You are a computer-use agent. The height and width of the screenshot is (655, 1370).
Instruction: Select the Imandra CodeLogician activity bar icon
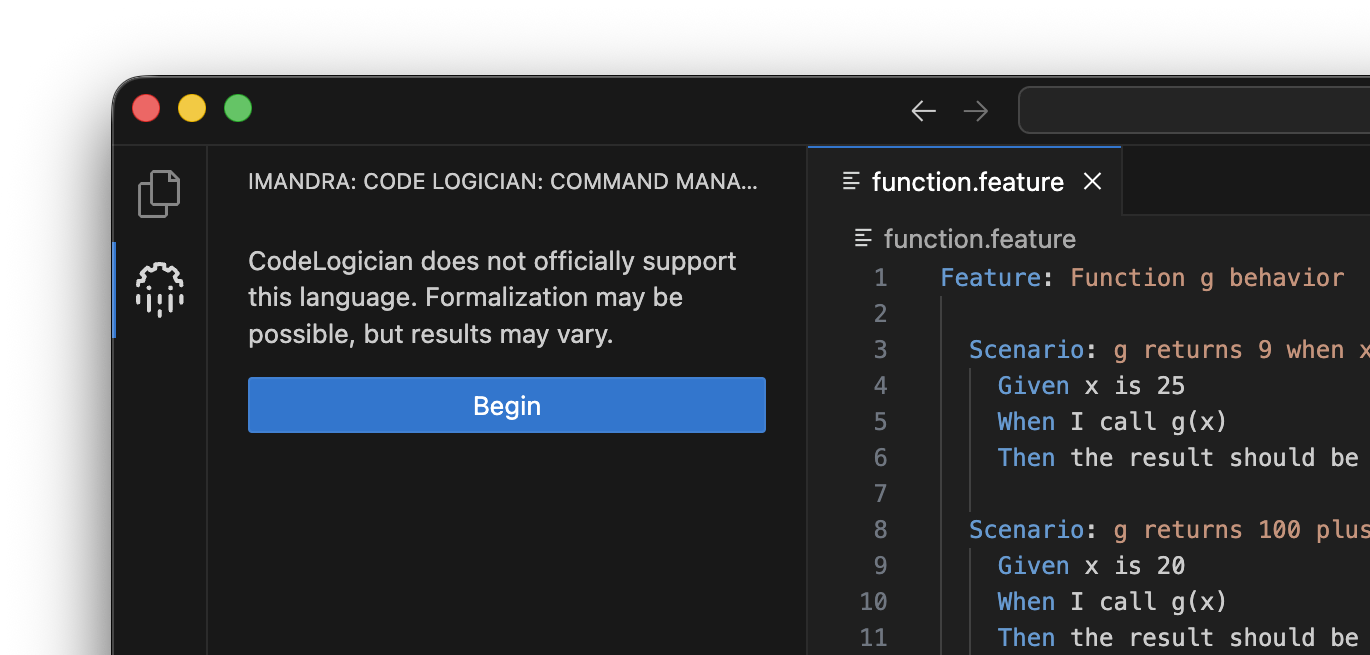tap(160, 290)
